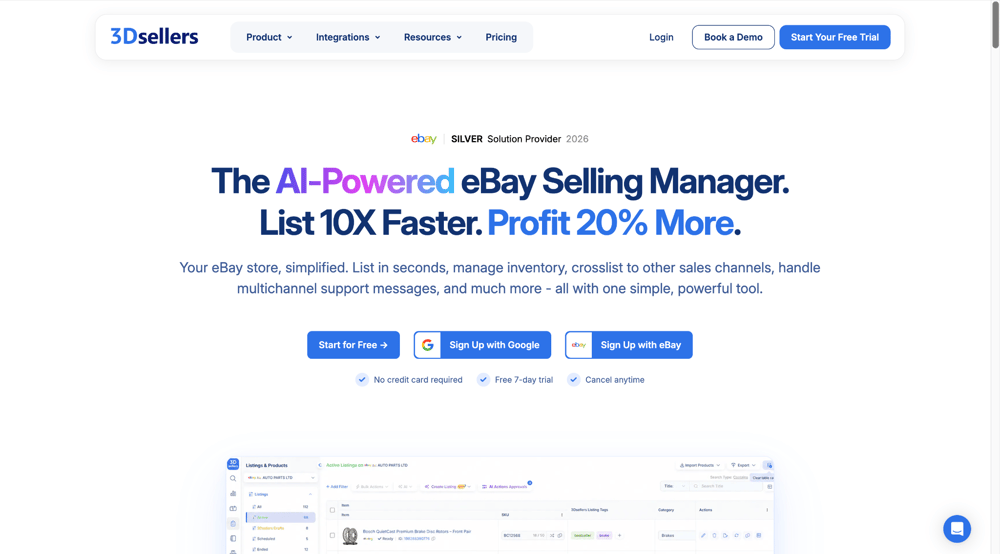
Task: Open the Product dropdown menu
Action: (269, 37)
